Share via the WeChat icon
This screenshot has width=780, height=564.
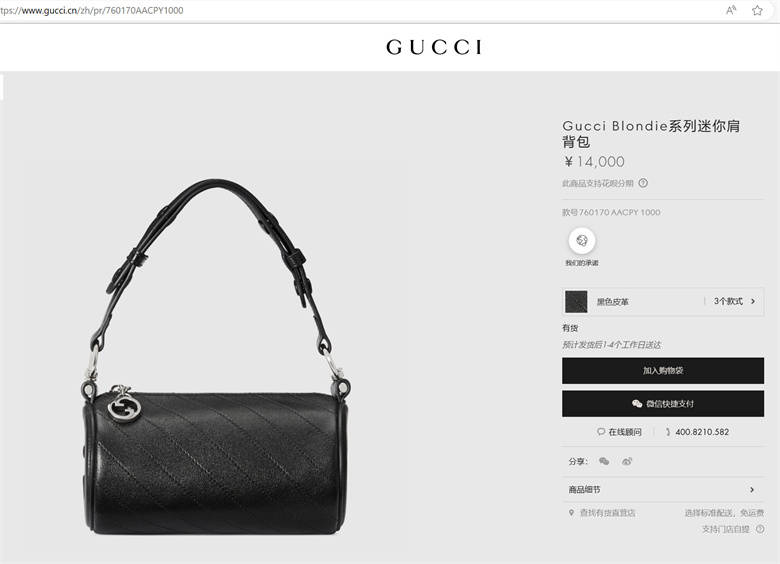pyautogui.click(x=604, y=461)
